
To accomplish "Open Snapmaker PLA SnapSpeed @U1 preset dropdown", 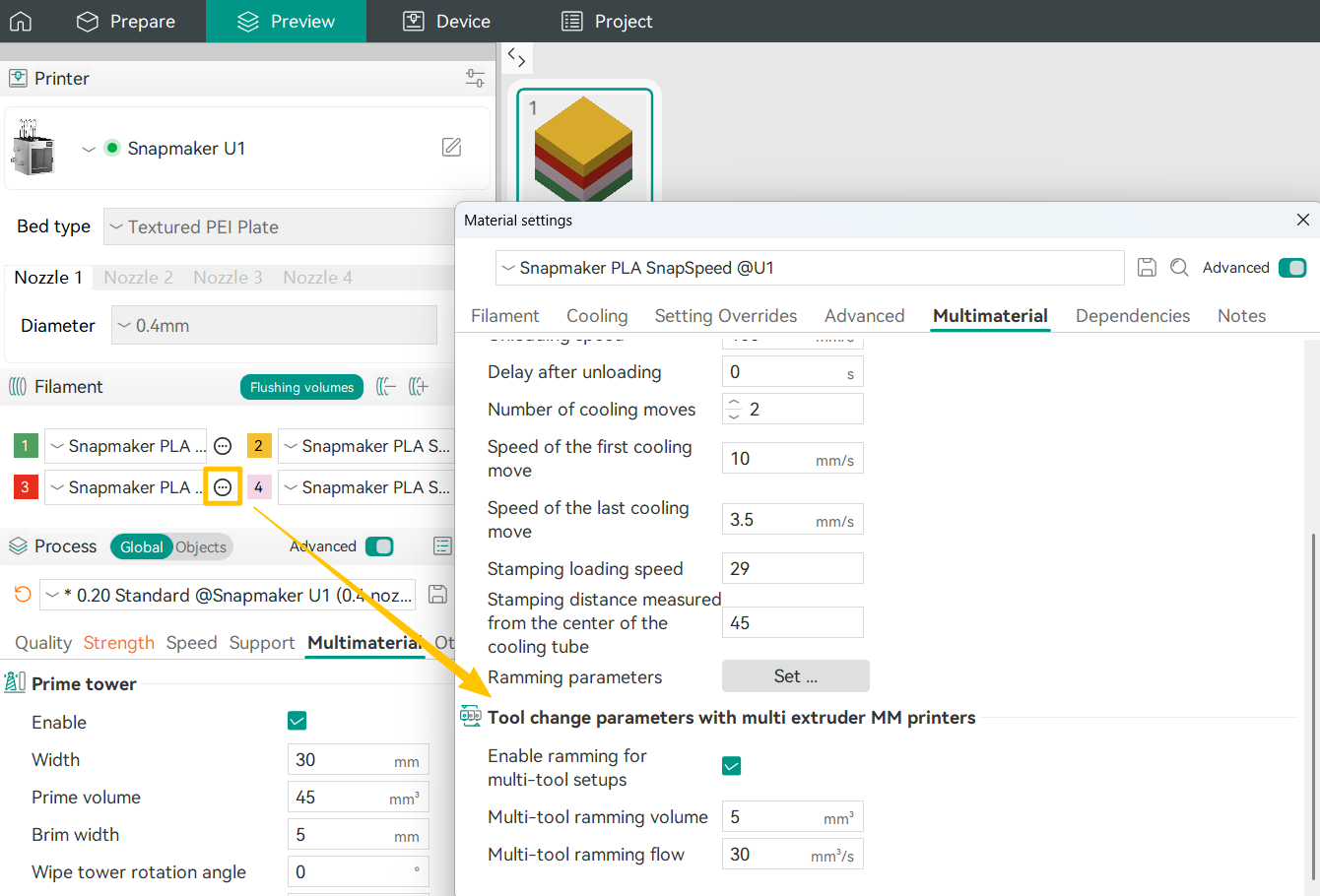I will tap(808, 268).
